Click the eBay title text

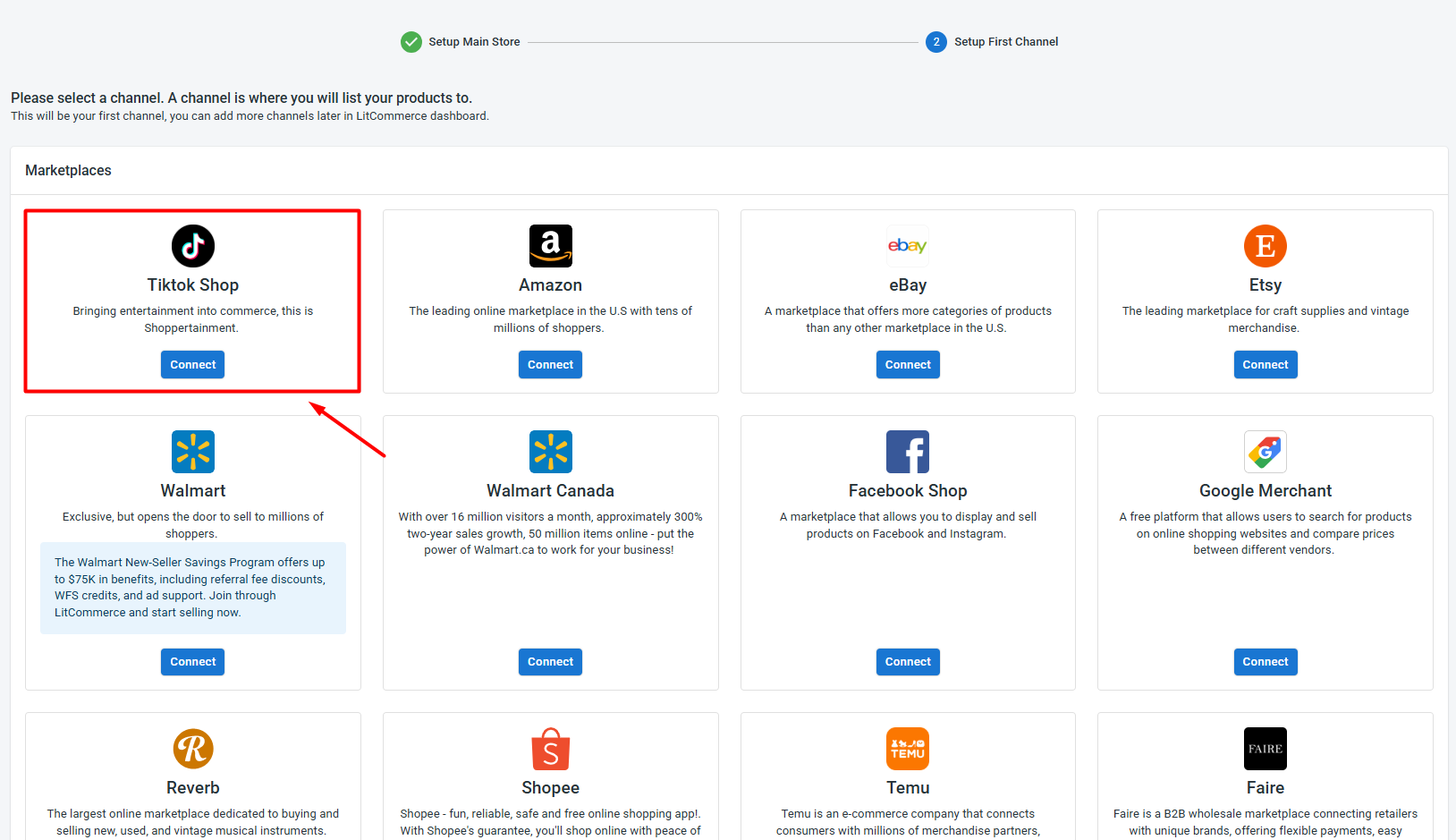[908, 285]
